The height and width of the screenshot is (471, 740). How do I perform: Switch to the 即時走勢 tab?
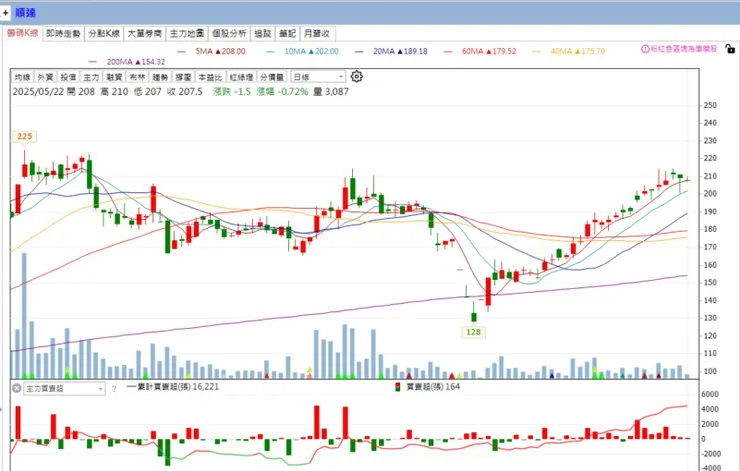pos(63,34)
